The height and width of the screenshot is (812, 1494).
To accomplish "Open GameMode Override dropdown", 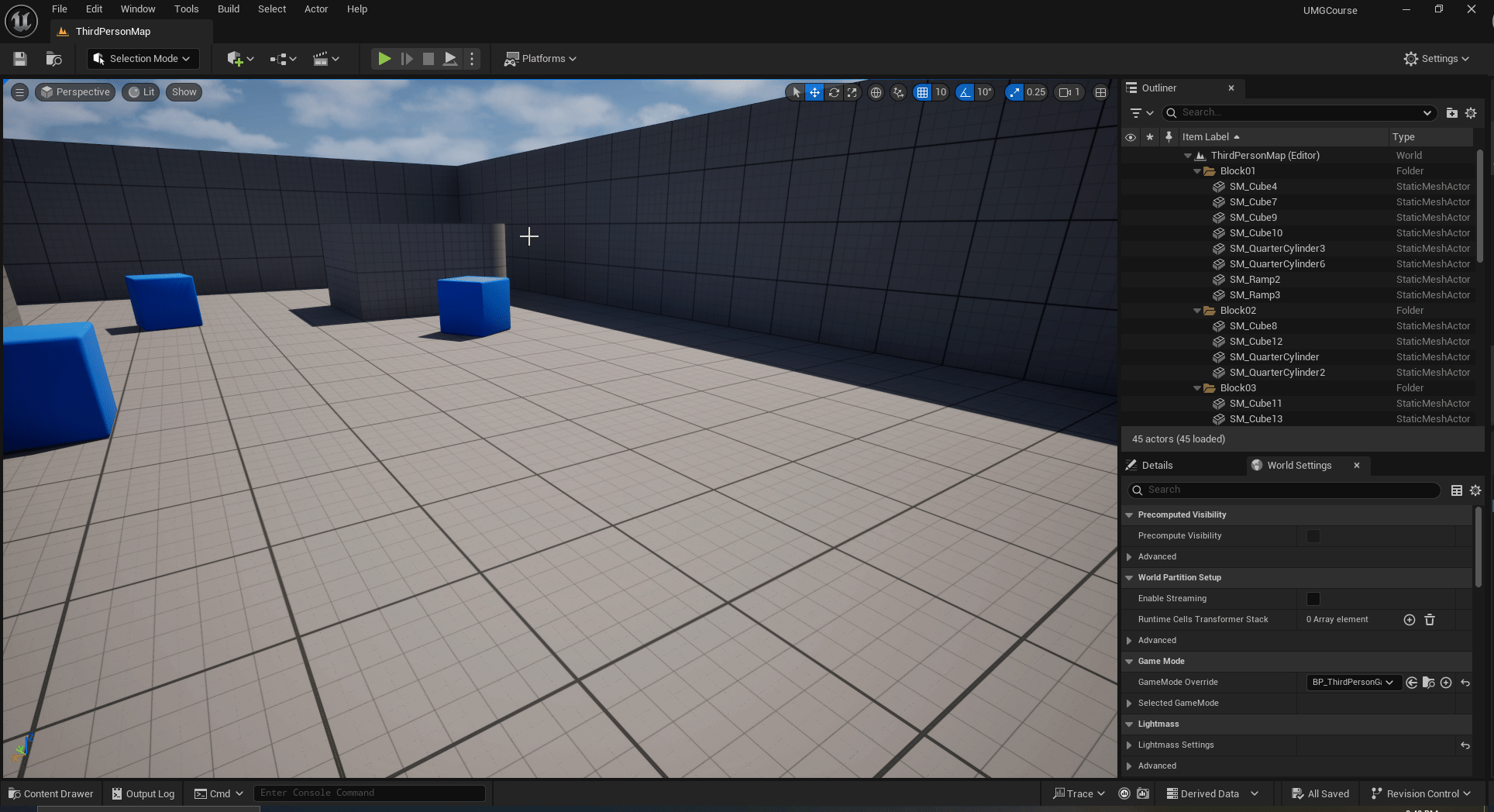I will click(x=1352, y=683).
